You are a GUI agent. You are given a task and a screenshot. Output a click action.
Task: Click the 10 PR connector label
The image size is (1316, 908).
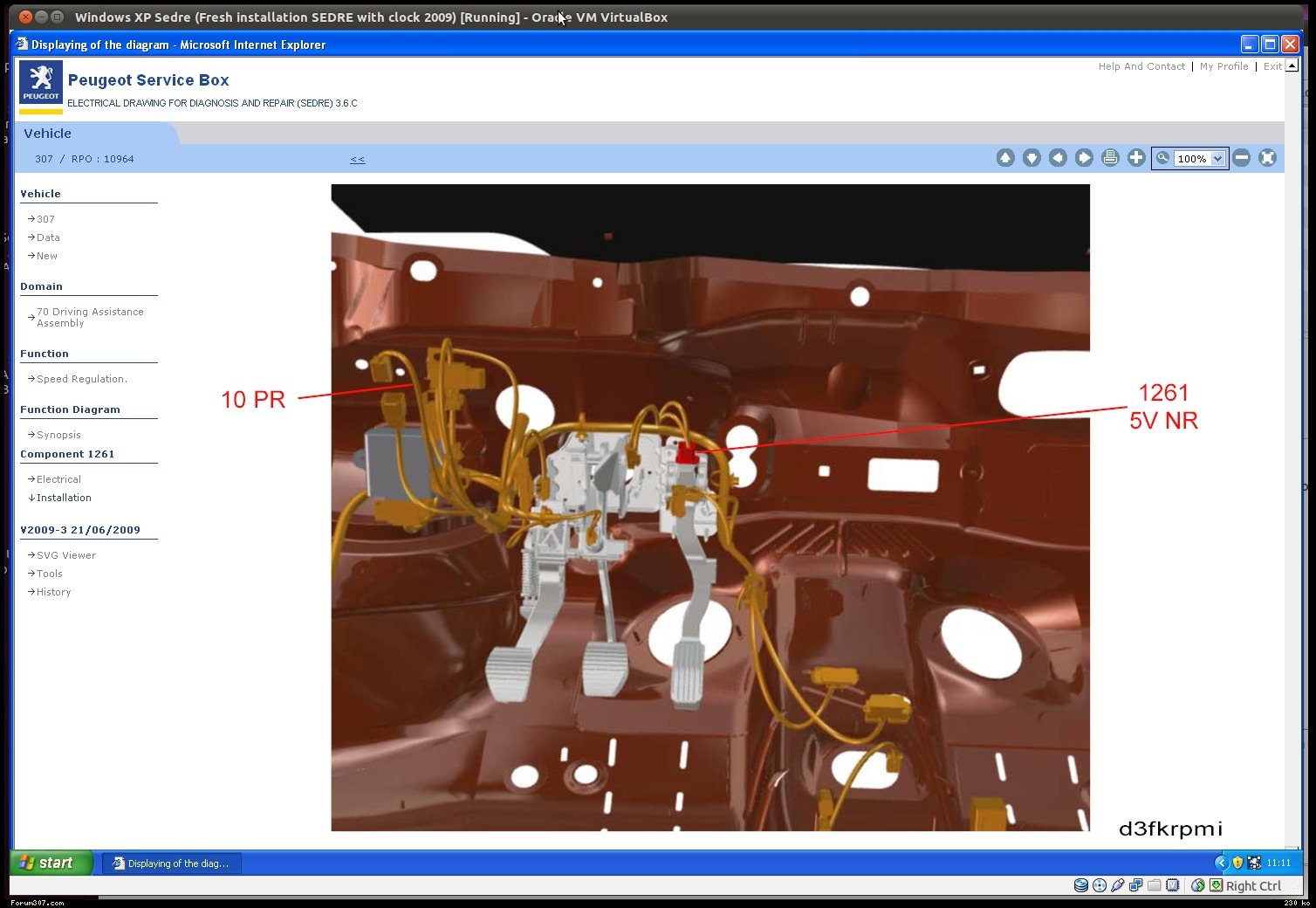pos(253,400)
